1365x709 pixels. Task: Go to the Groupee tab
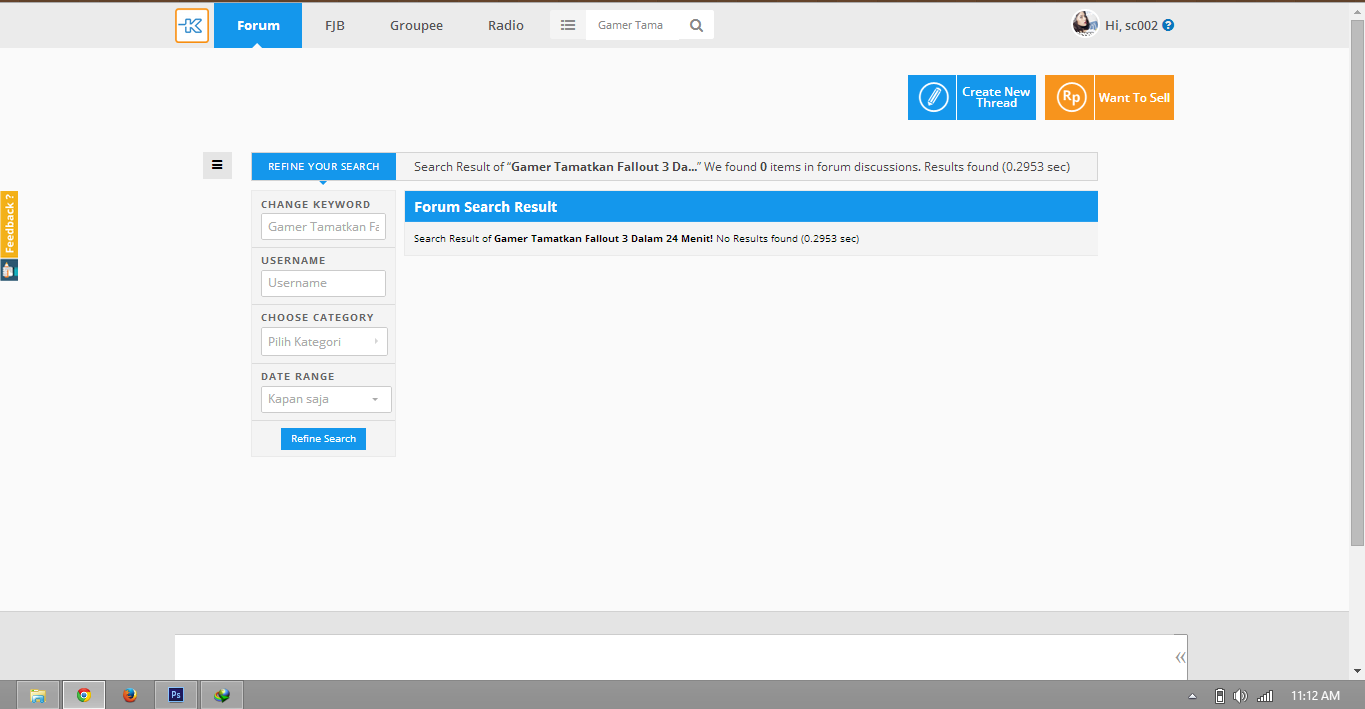[416, 25]
